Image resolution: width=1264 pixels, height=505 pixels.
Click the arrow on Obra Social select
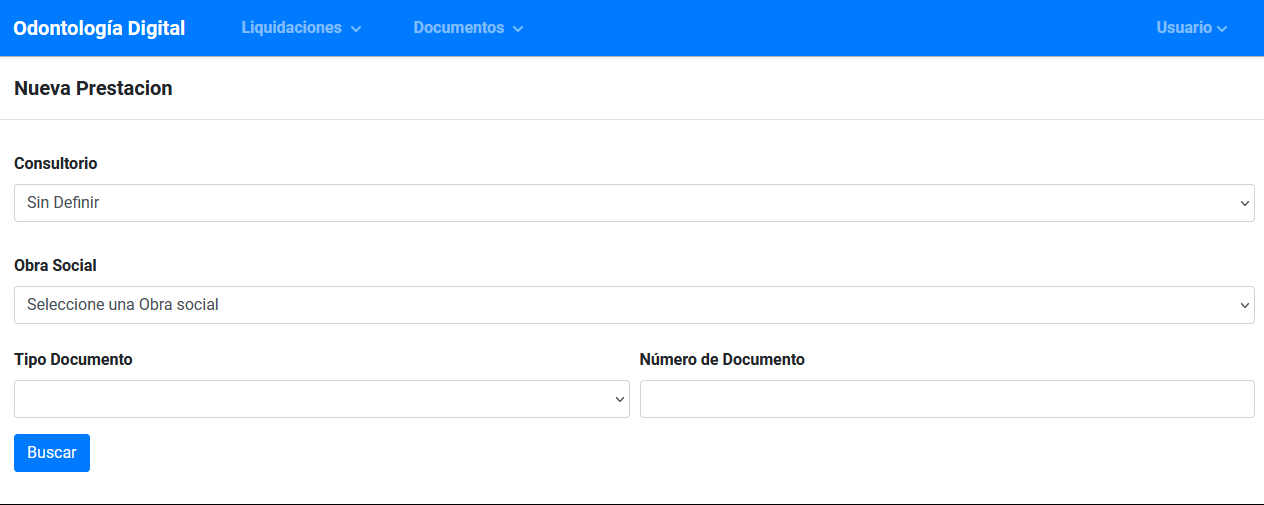point(1244,305)
